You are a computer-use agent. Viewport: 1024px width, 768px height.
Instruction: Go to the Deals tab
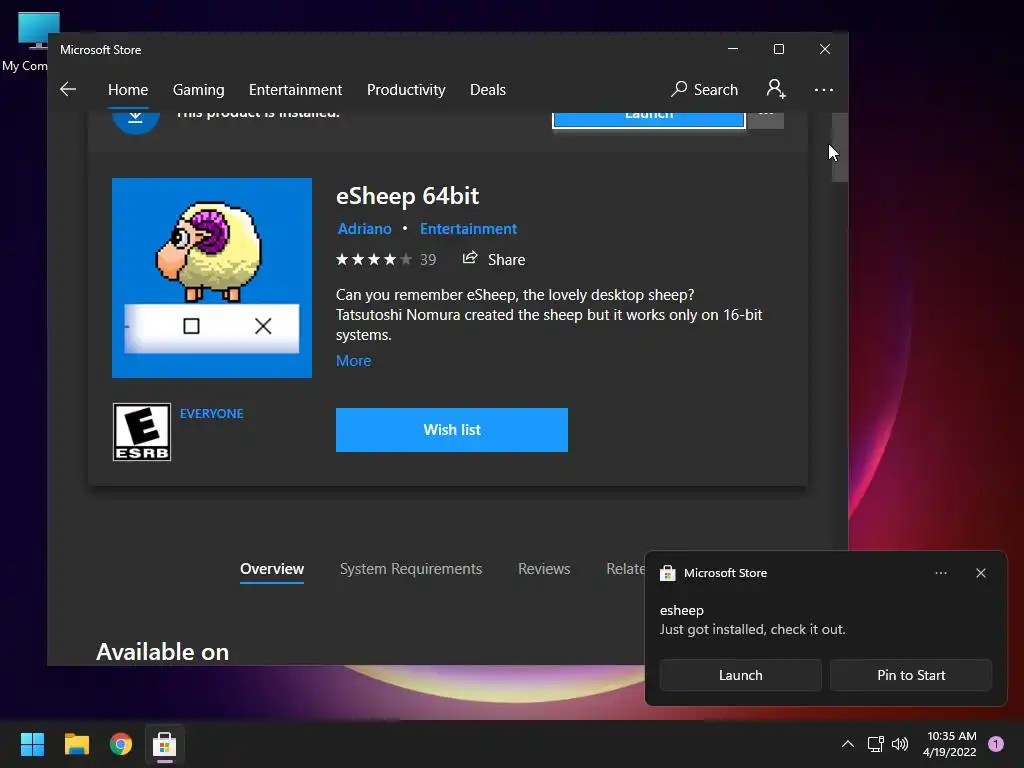click(x=488, y=89)
